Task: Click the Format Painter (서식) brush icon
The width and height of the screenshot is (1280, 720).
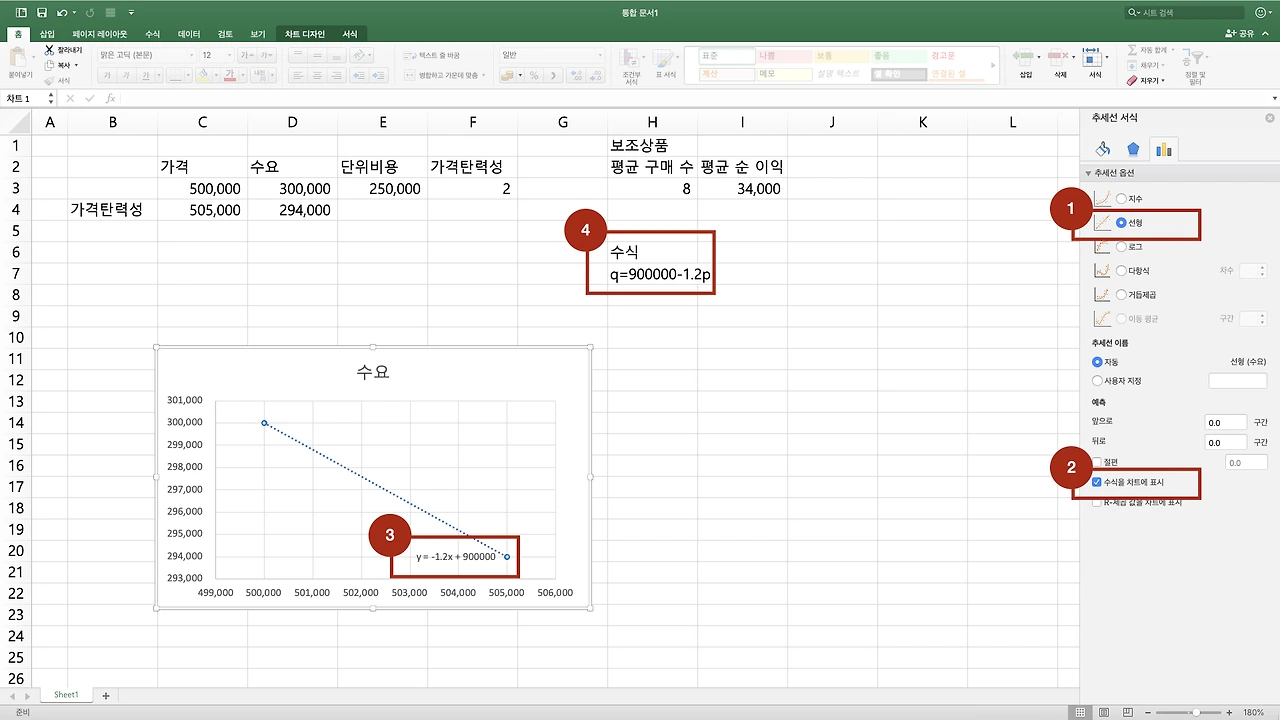Action: 48,80
